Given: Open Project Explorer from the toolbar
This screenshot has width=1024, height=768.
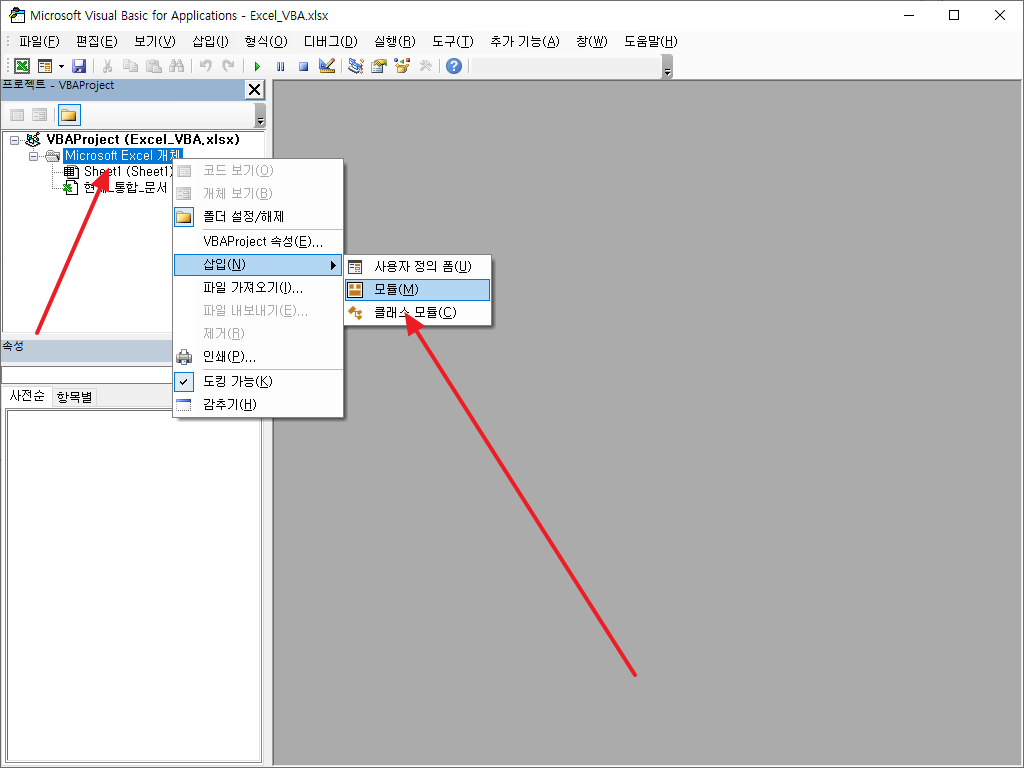Looking at the screenshot, I should tap(355, 66).
